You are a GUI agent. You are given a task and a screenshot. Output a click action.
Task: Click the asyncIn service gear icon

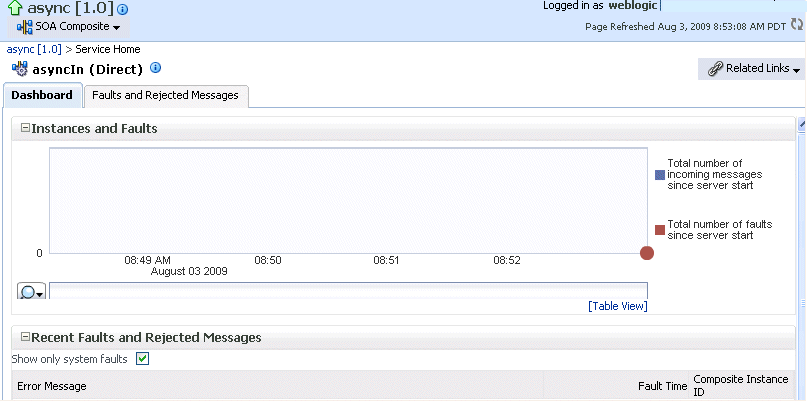click(x=20, y=69)
